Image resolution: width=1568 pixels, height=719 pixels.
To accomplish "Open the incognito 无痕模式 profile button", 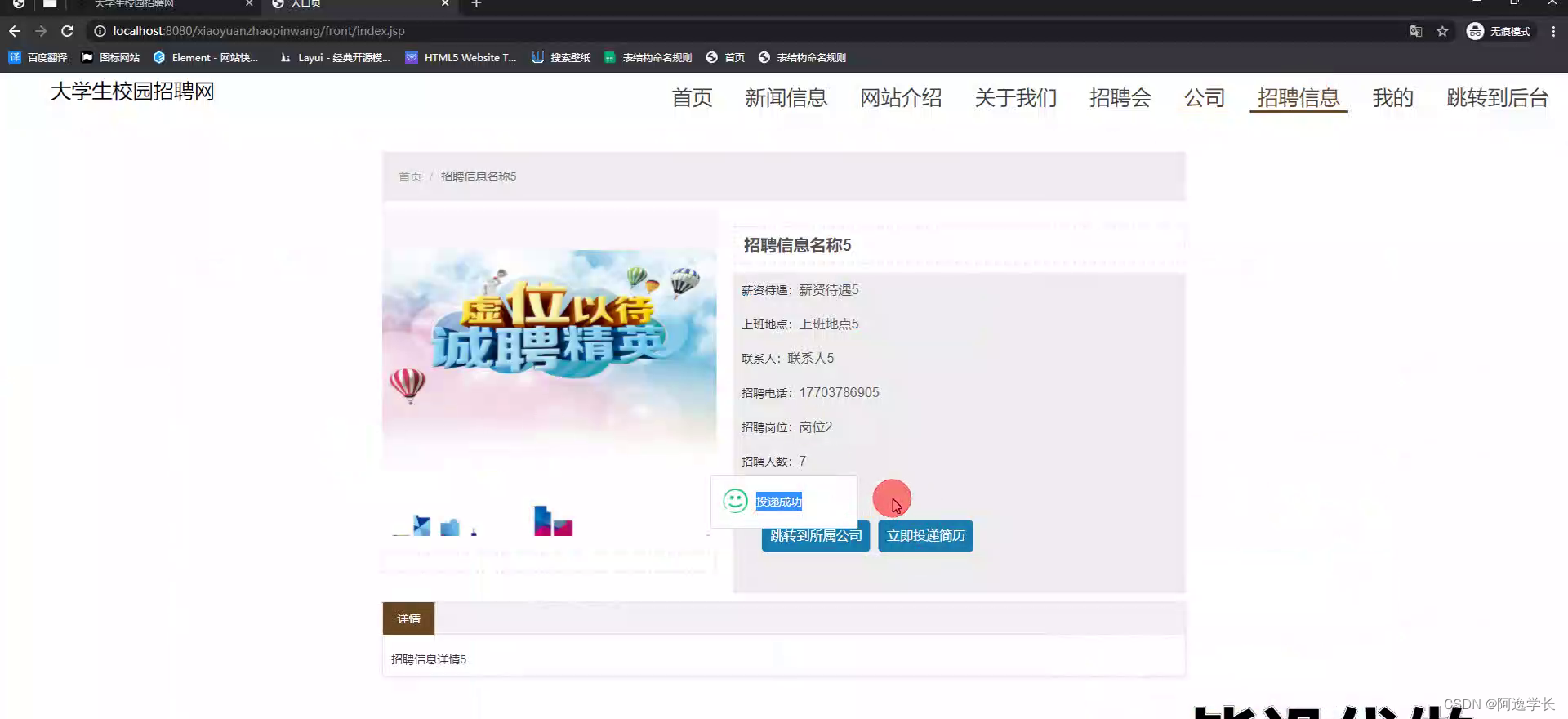I will coord(1499,31).
